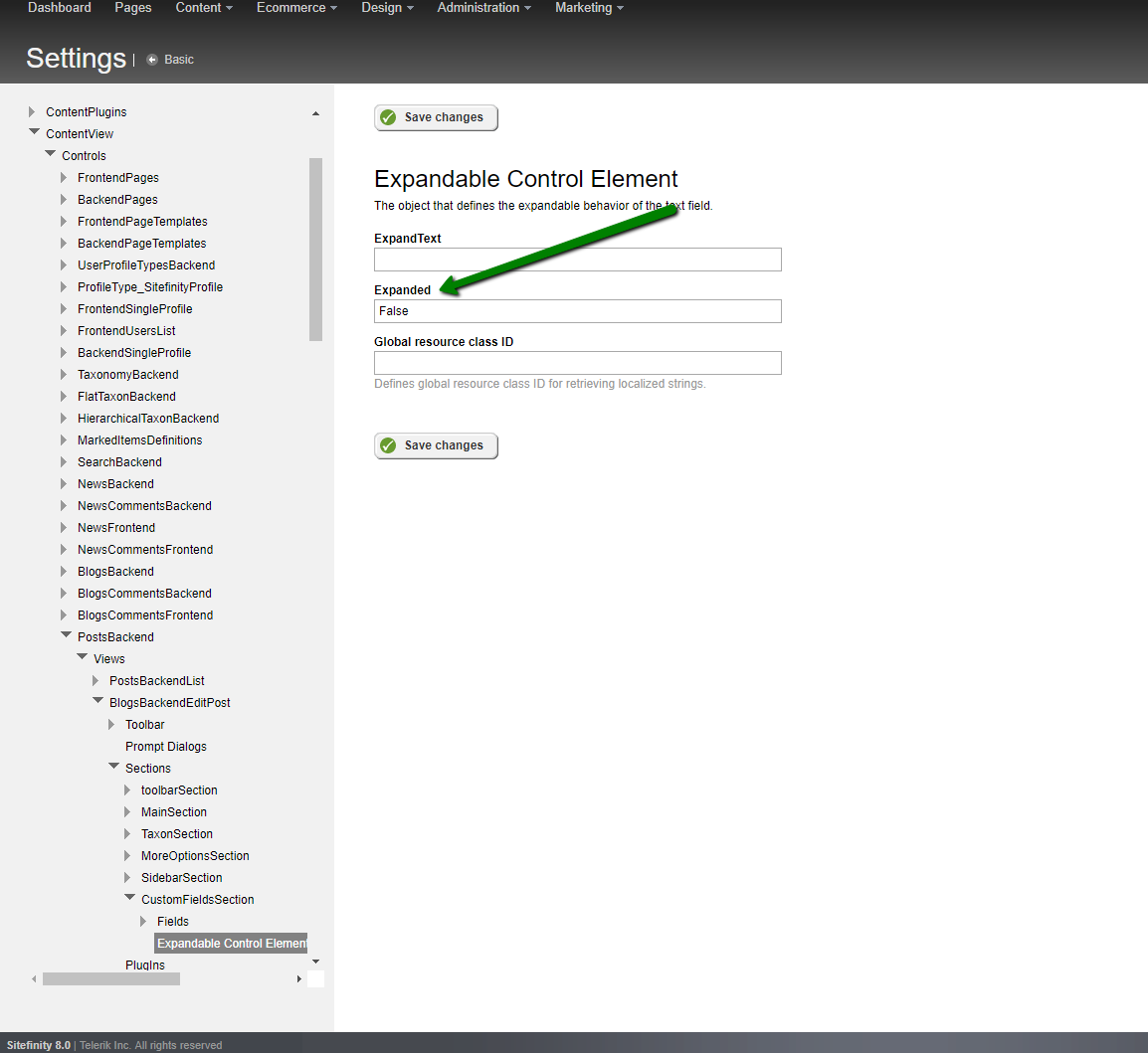This screenshot has width=1148, height=1053.
Task: Open the Content dropdown menu
Action: 204,8
